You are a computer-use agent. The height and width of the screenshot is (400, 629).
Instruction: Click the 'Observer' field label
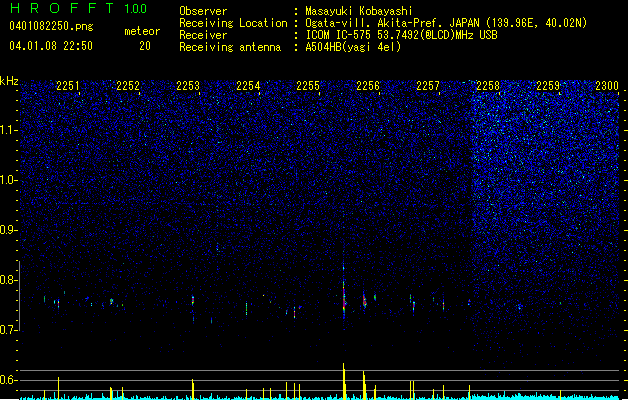click(203, 11)
